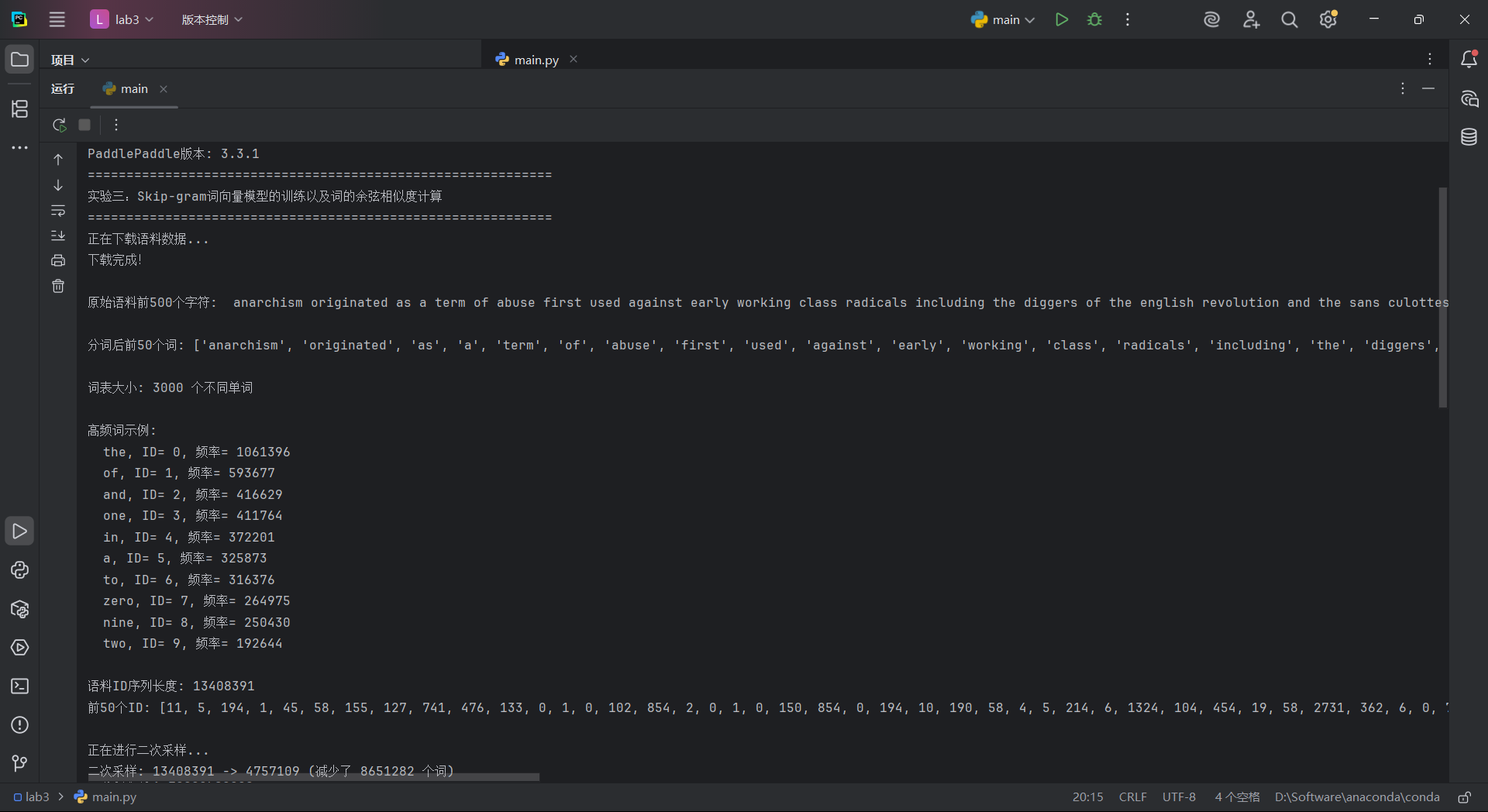Open Run panel options menu
The image size is (1488, 812).
coord(1403,88)
